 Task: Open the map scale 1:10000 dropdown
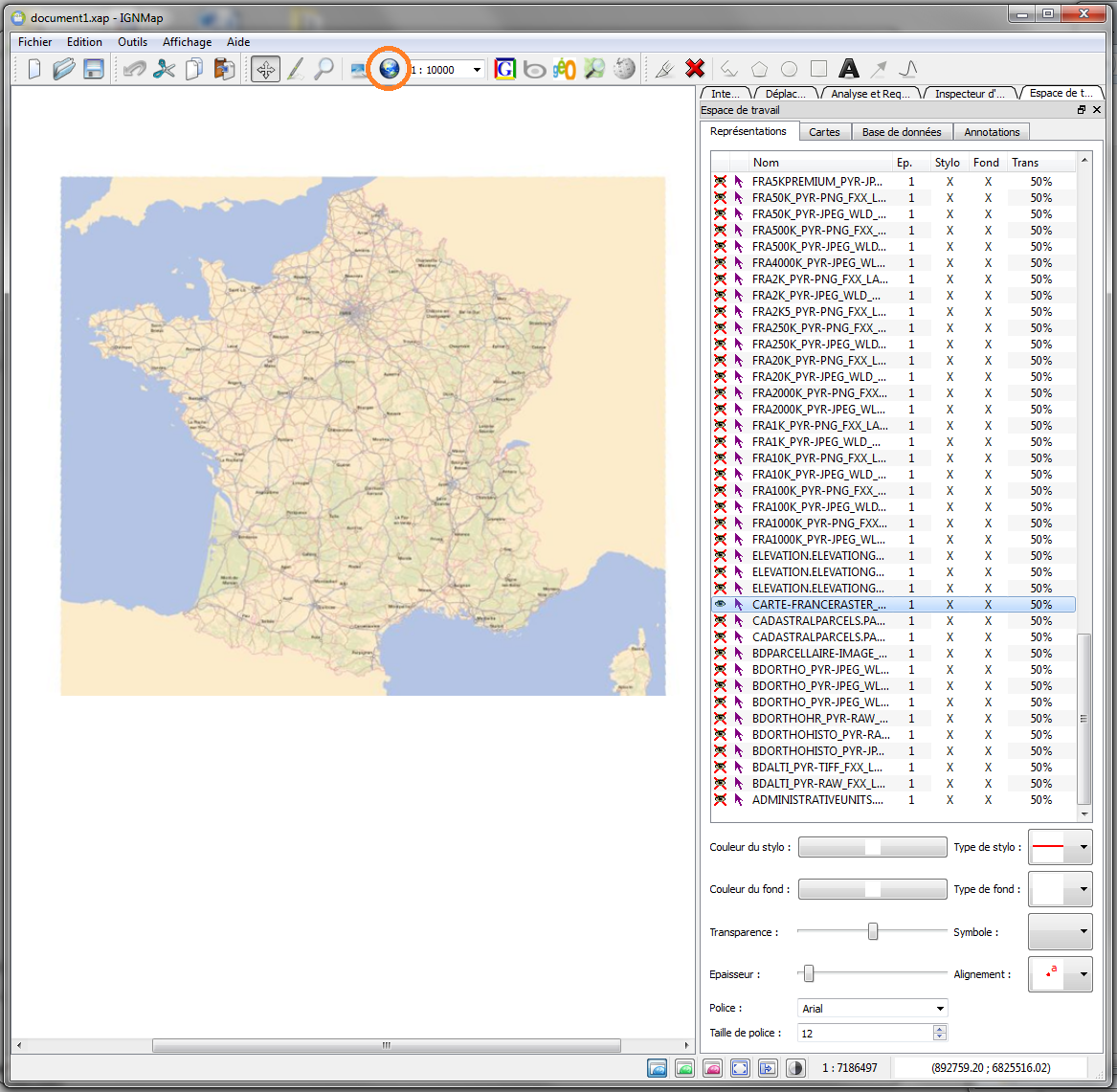pyautogui.click(x=477, y=70)
